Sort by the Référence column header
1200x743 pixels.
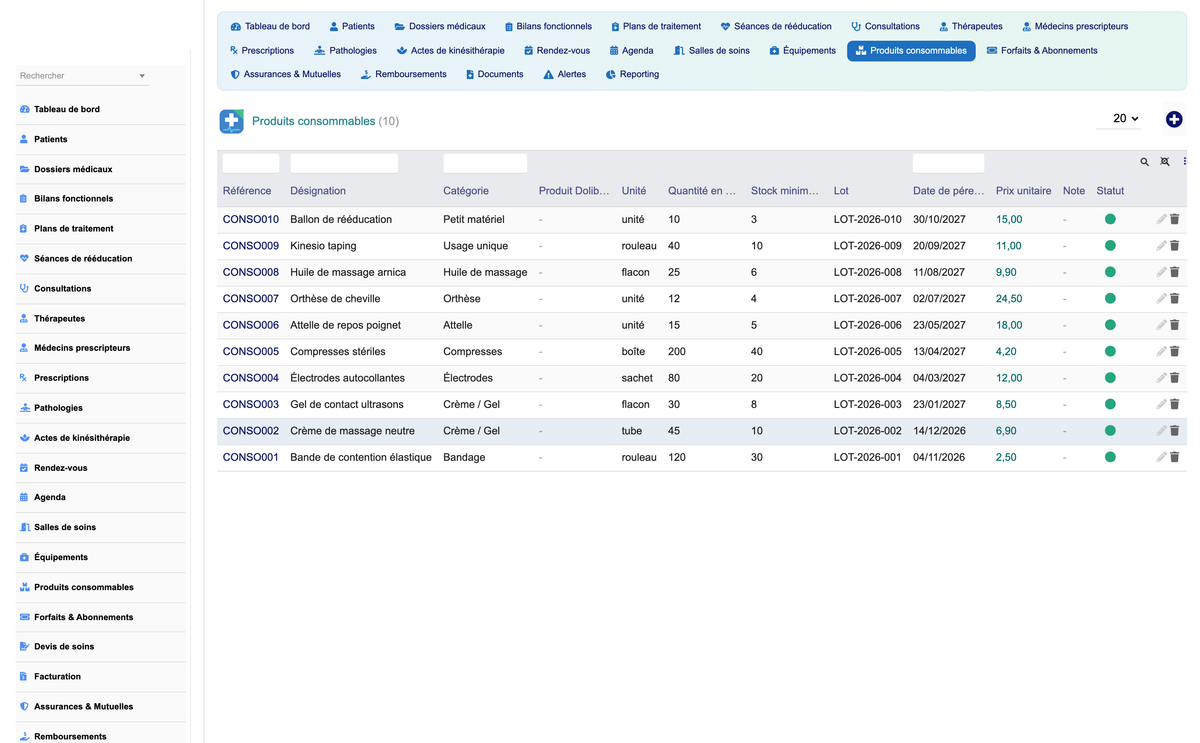[x=247, y=191]
